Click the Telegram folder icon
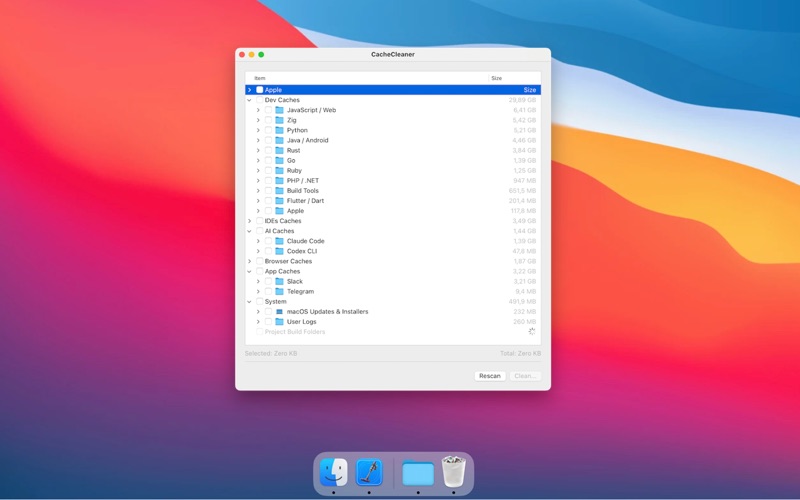 pos(279,291)
